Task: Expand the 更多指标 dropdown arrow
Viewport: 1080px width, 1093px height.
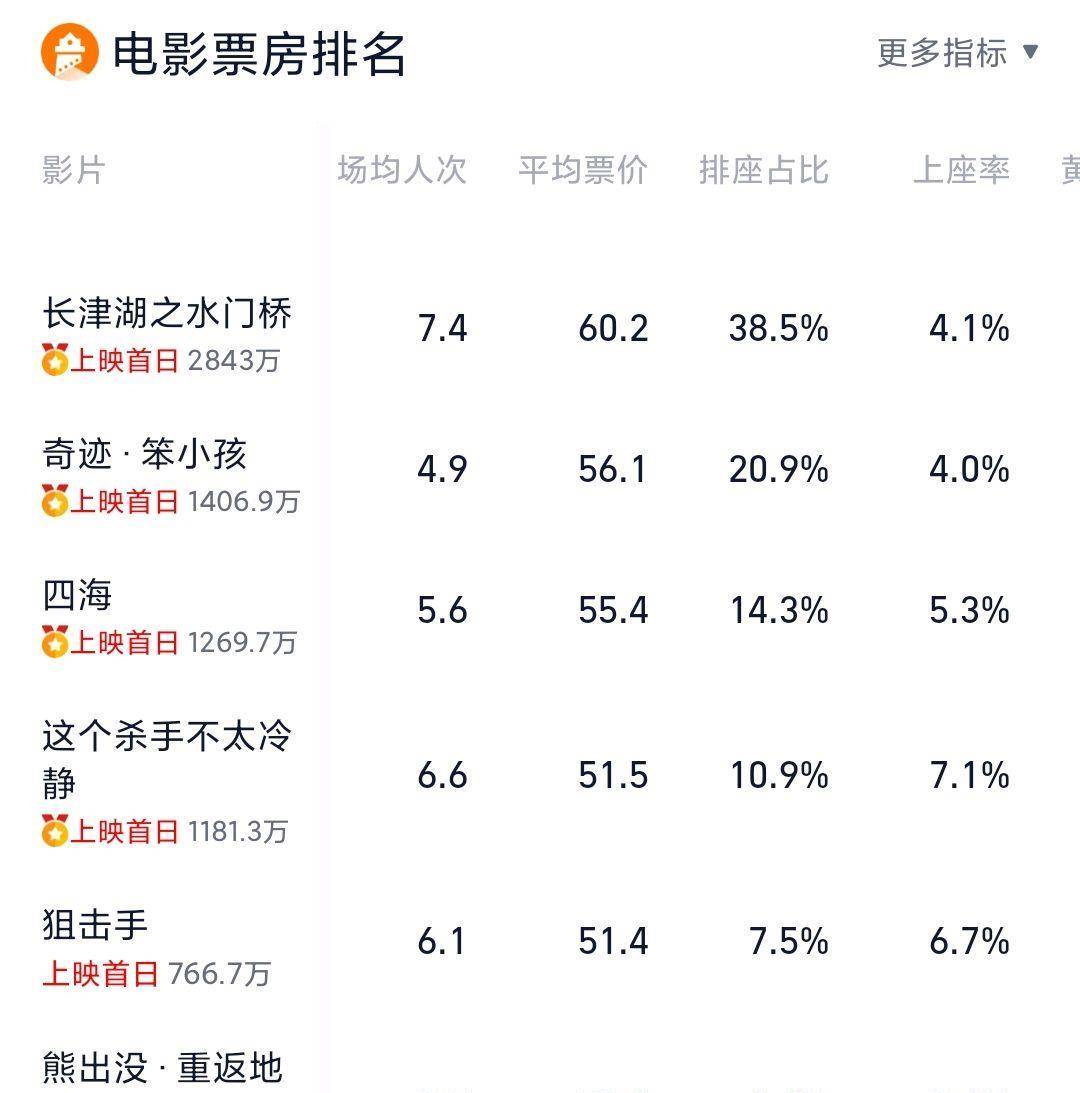Action: point(1030,52)
